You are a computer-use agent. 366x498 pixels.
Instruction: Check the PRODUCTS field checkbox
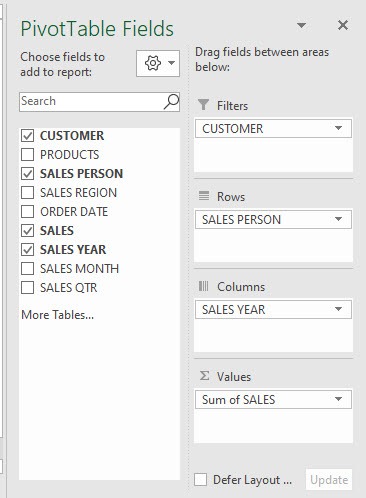pyautogui.click(x=27, y=155)
